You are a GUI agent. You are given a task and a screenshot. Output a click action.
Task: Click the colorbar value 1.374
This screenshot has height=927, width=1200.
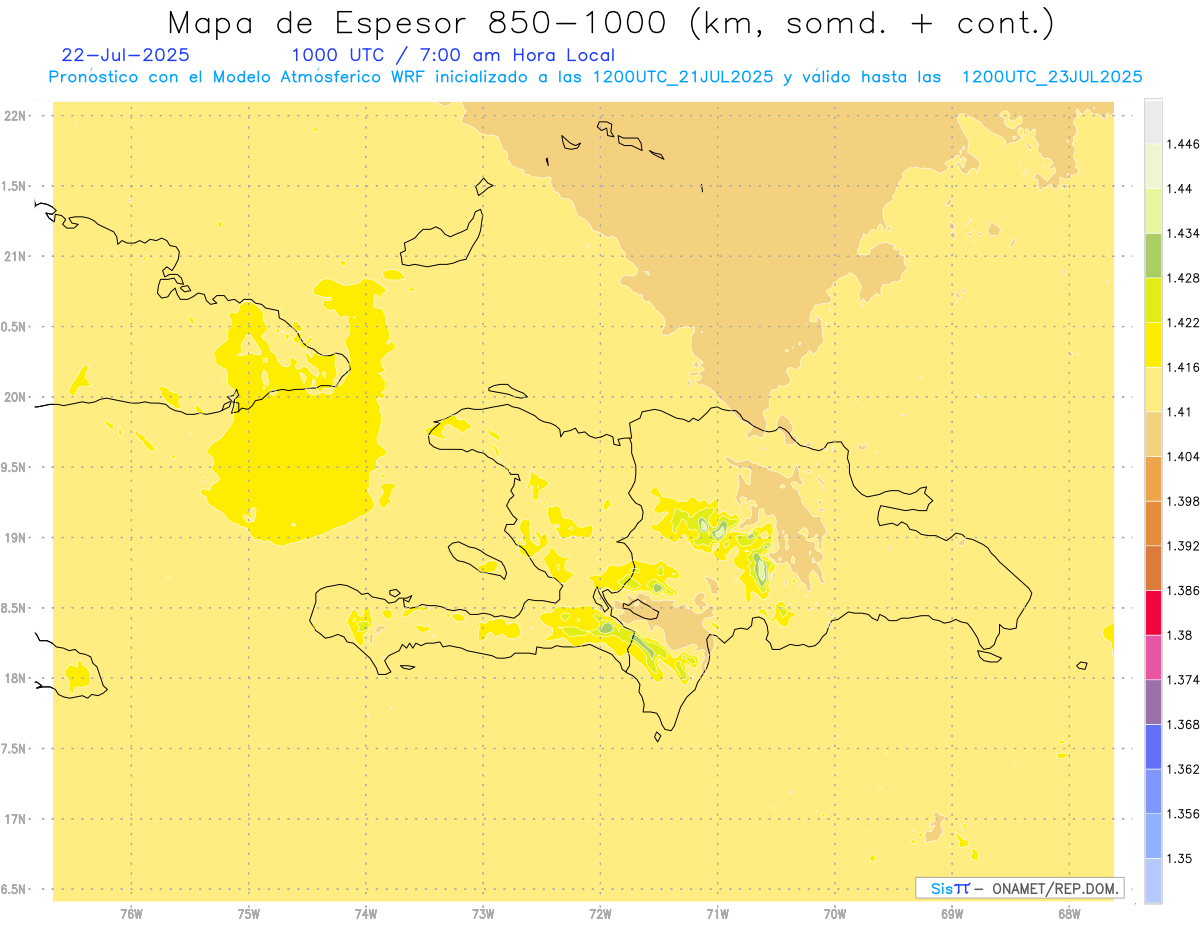pos(1183,680)
